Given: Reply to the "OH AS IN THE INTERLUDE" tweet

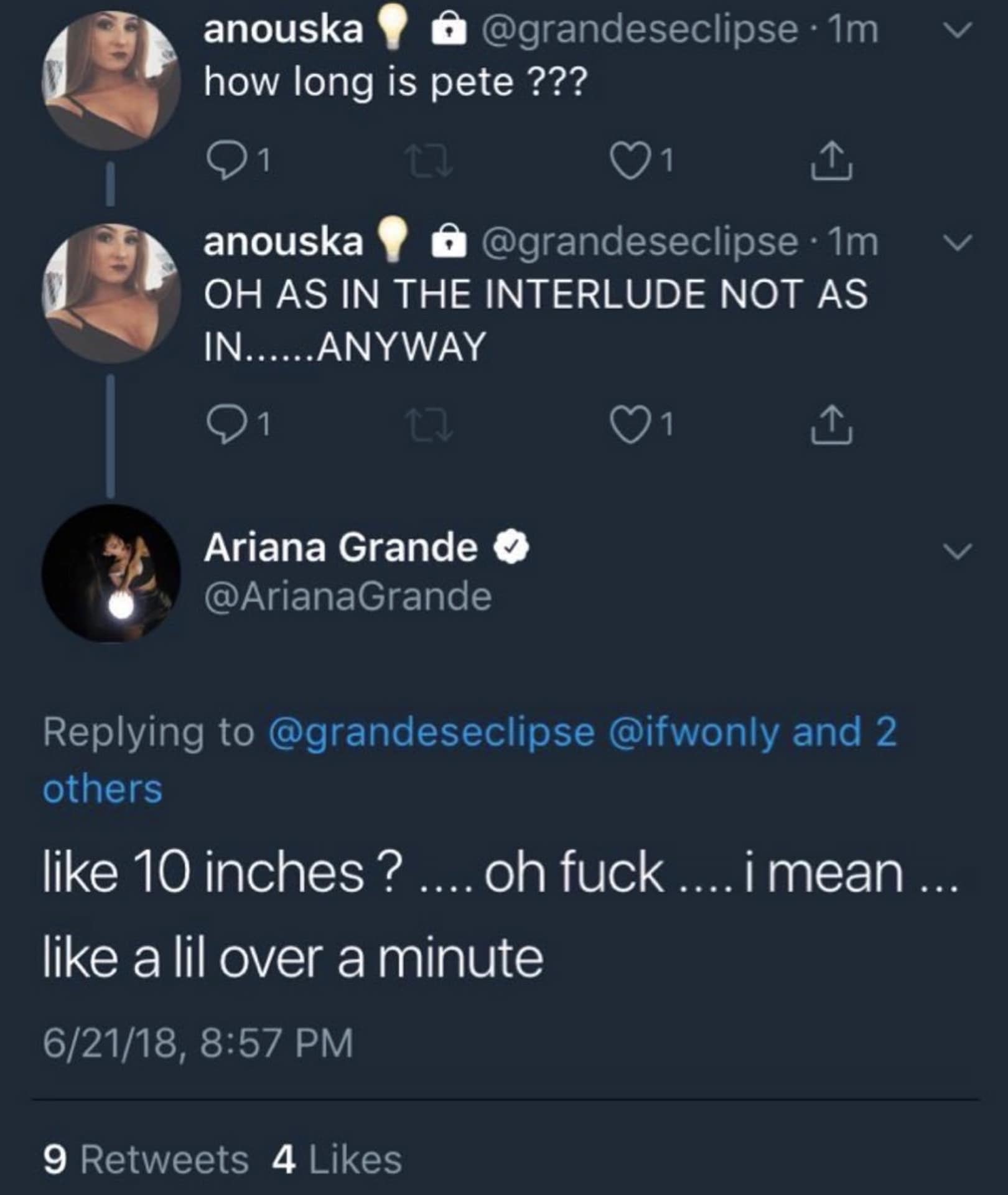Looking at the screenshot, I should 223,424.
